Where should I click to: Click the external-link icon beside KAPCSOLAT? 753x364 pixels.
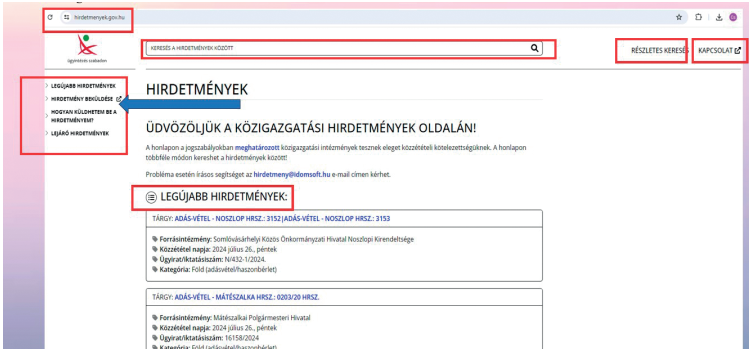(738, 50)
